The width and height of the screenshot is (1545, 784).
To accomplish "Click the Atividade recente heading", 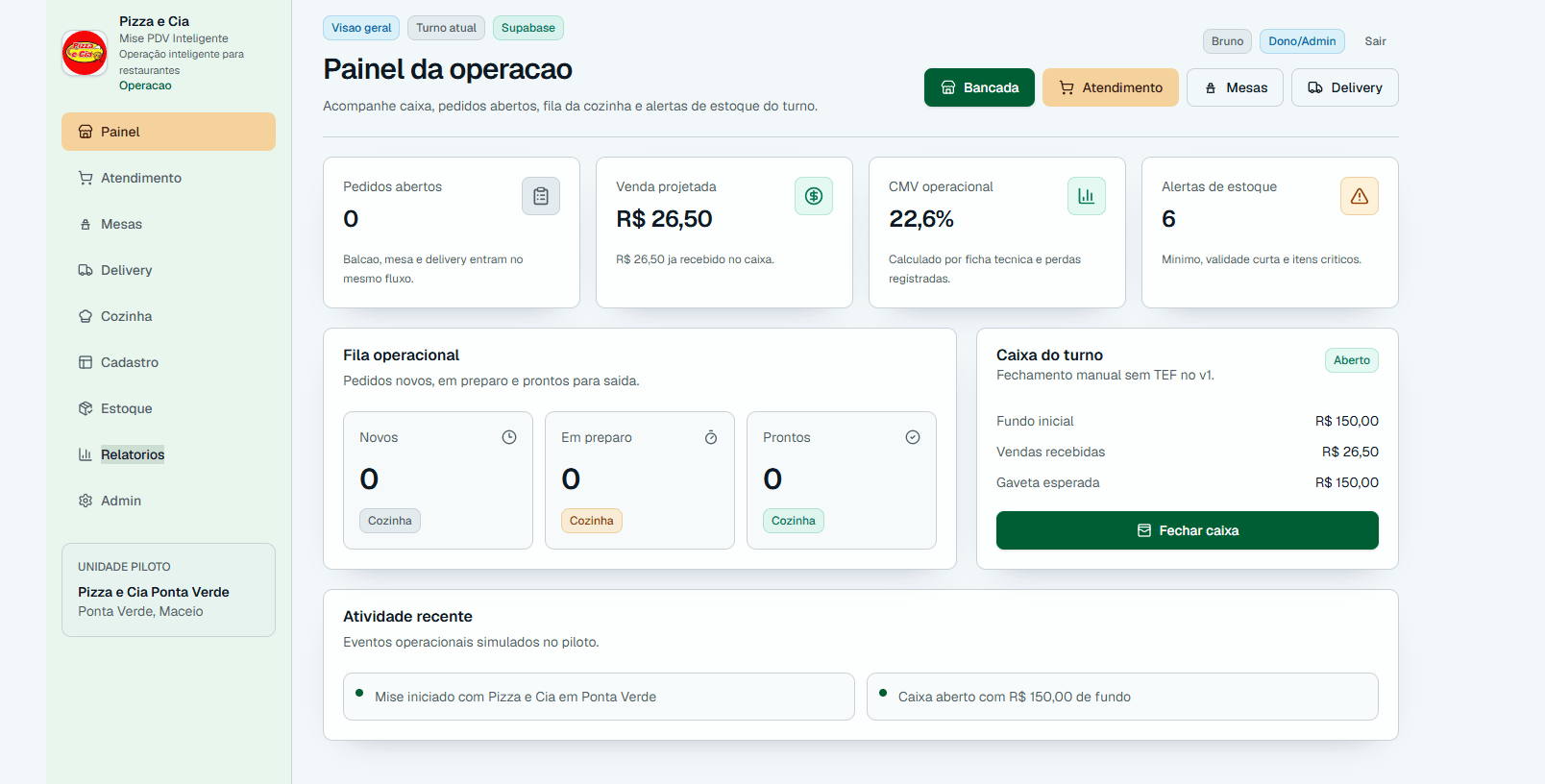I will [407, 616].
